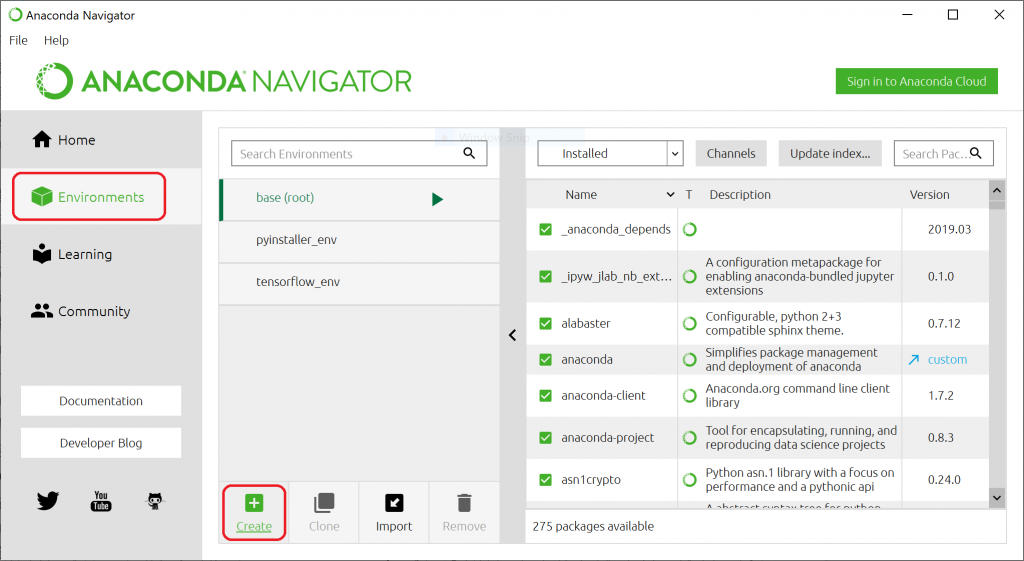Click the Name column sort chevron
The image size is (1024, 561).
coord(670,195)
